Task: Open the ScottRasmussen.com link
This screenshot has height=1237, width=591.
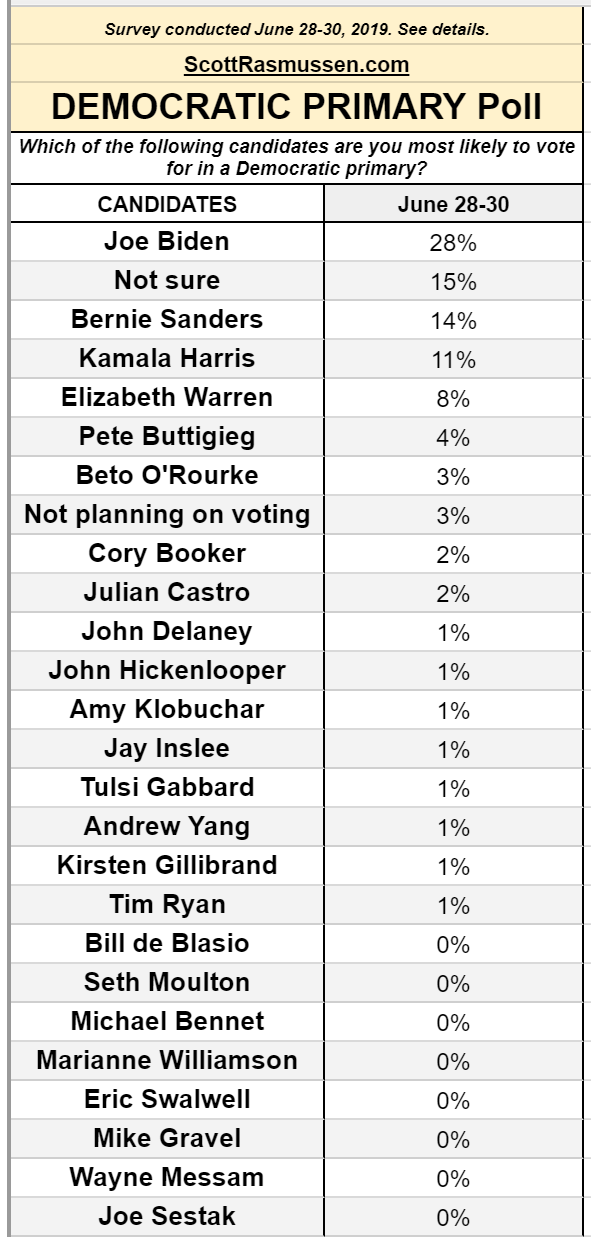Action: point(296,65)
